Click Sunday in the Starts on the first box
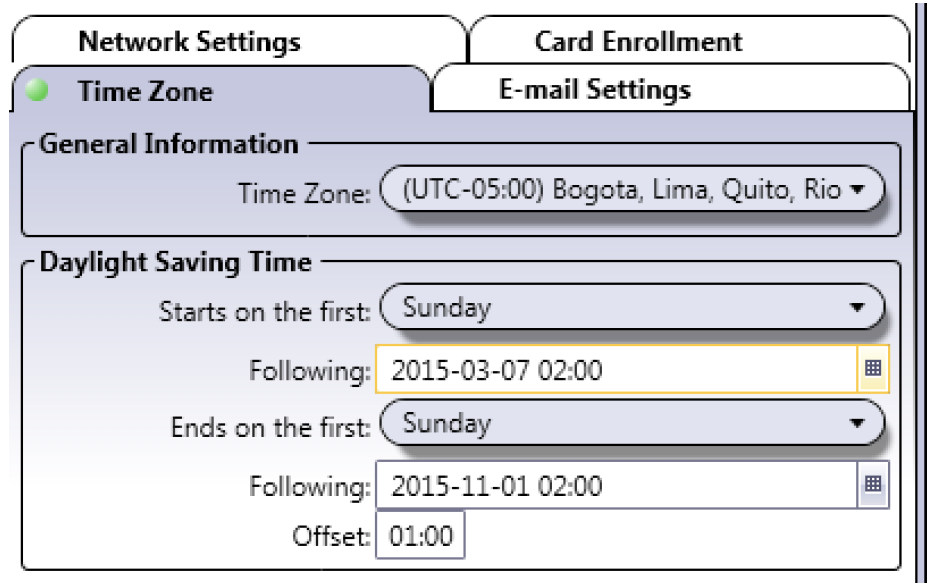 pyautogui.click(x=447, y=307)
